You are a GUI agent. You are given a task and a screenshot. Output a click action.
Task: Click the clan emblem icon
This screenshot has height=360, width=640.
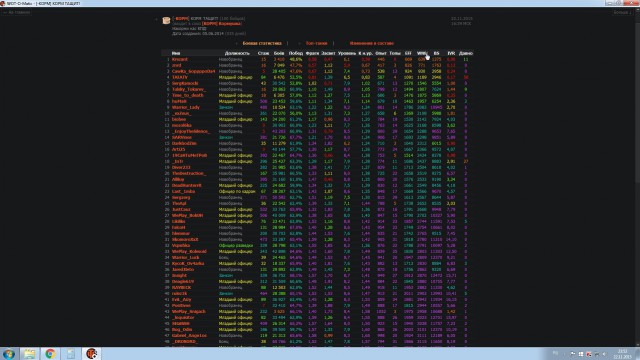tap(166, 20)
